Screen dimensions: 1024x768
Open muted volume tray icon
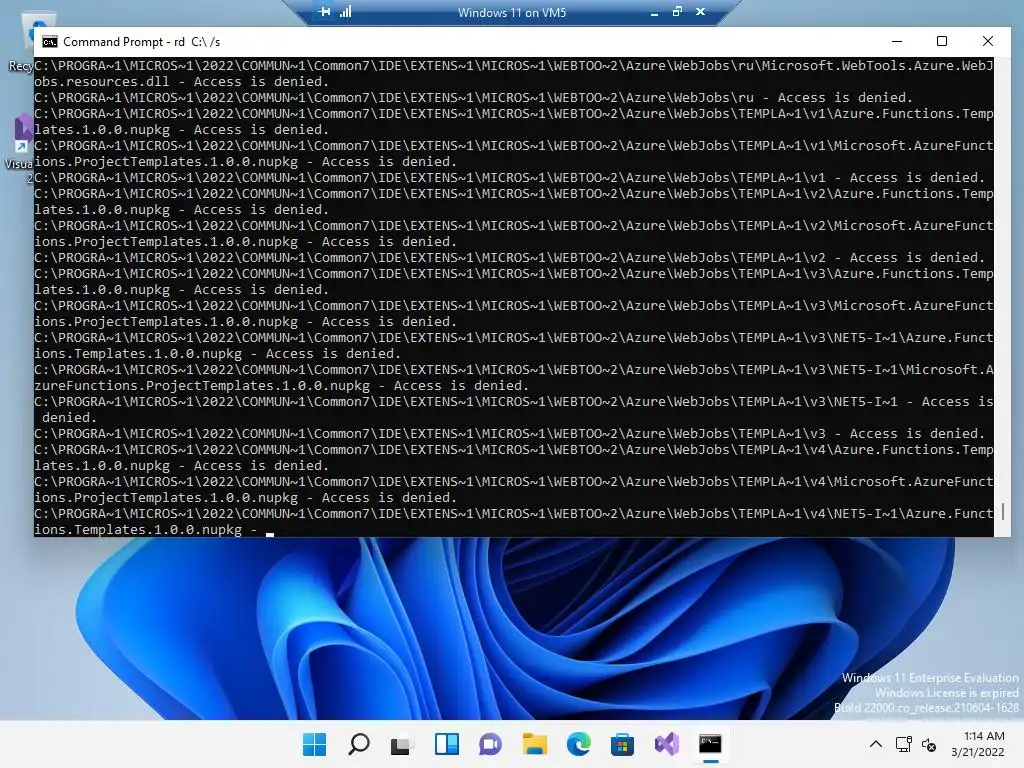pos(929,744)
